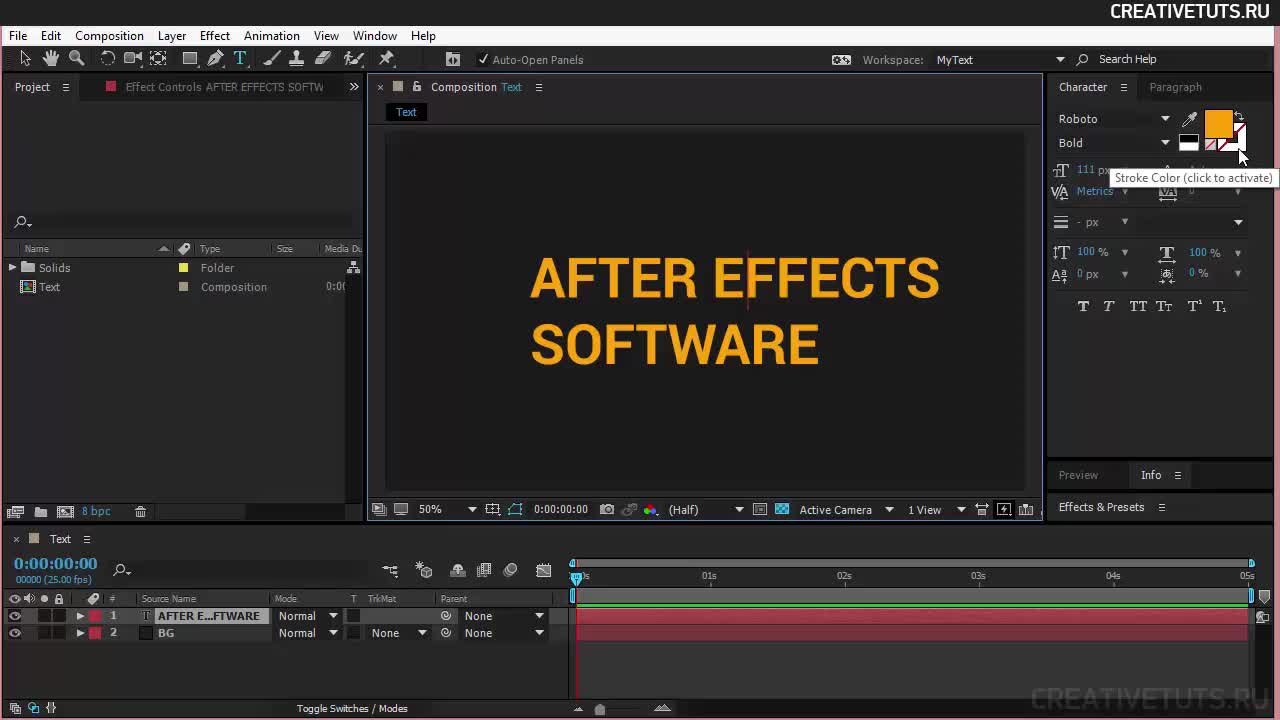Open the Graph Editor icon in timeline

tap(543, 571)
